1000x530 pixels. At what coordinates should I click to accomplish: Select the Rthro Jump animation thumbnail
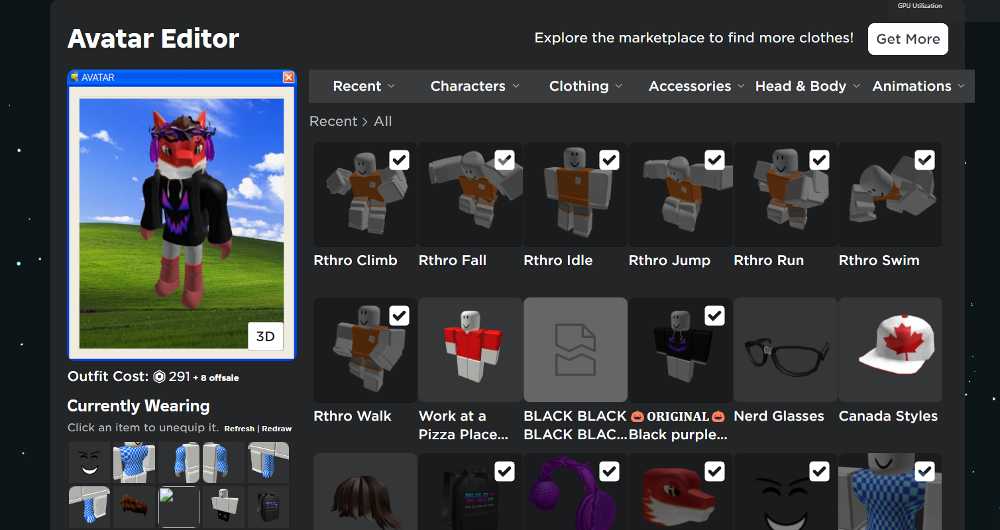click(680, 194)
